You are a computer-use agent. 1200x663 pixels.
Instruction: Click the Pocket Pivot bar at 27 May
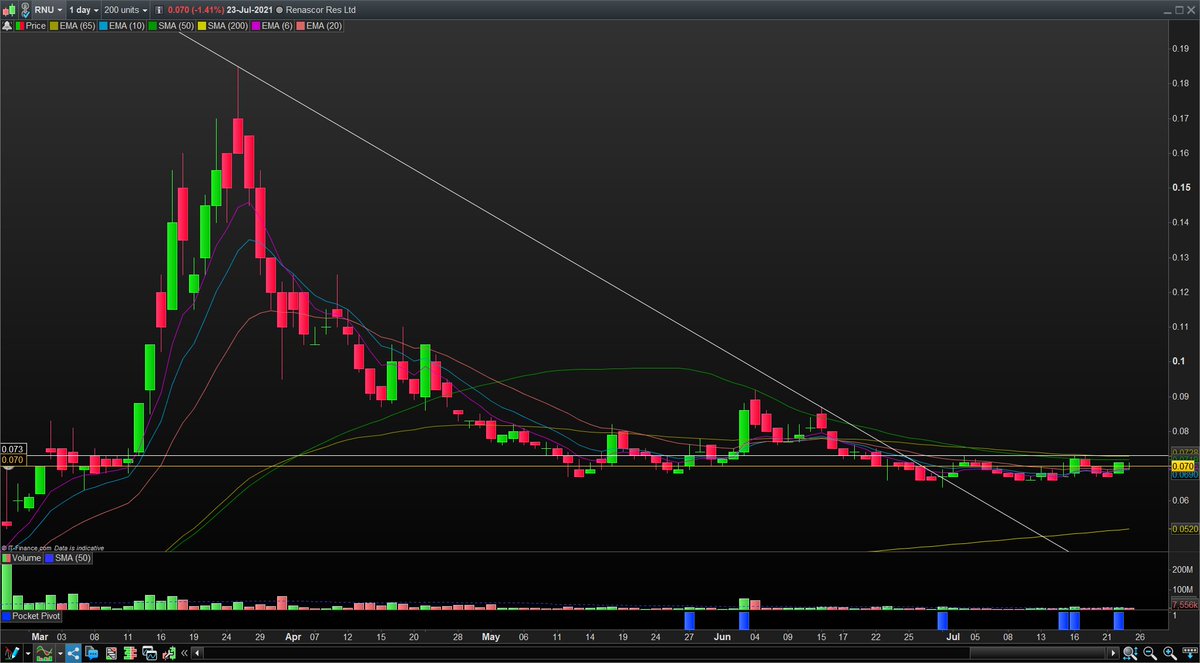click(689, 620)
